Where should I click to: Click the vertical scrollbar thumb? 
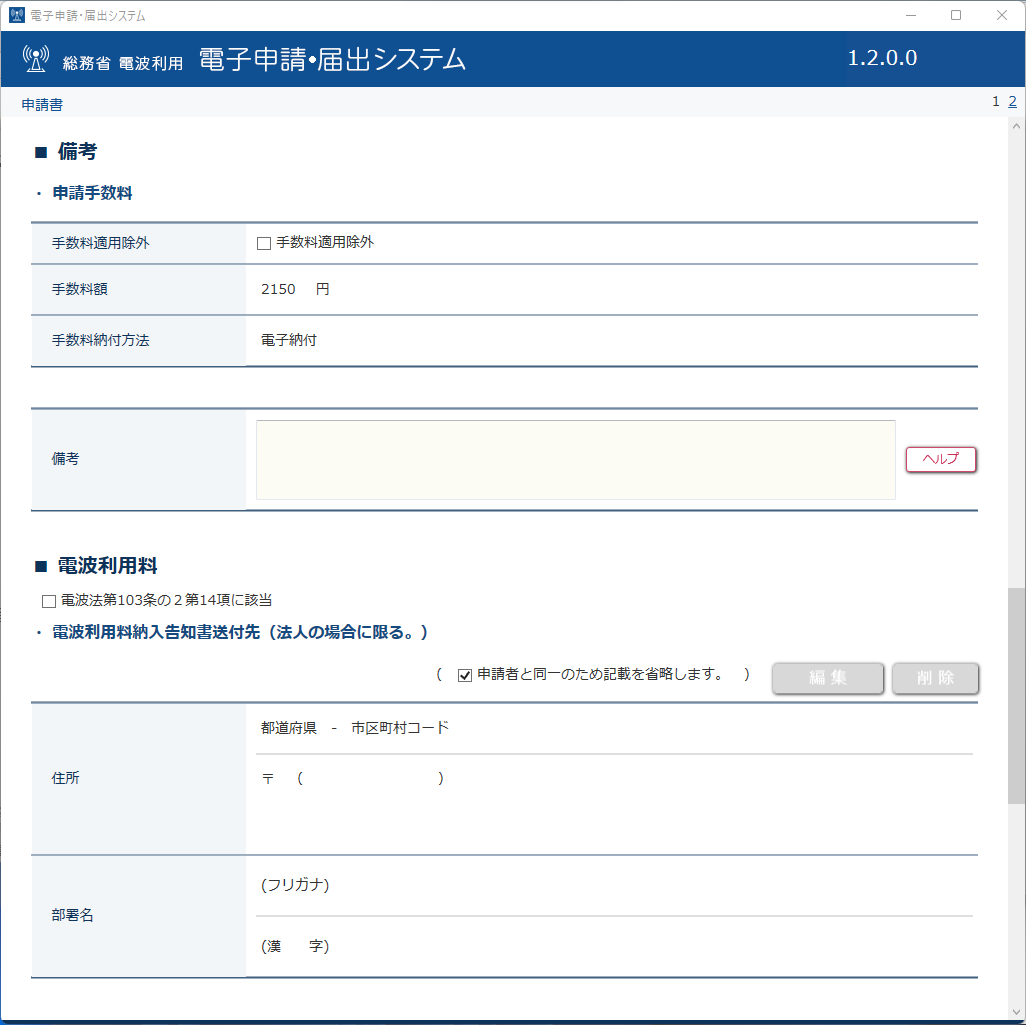(x=1016, y=696)
